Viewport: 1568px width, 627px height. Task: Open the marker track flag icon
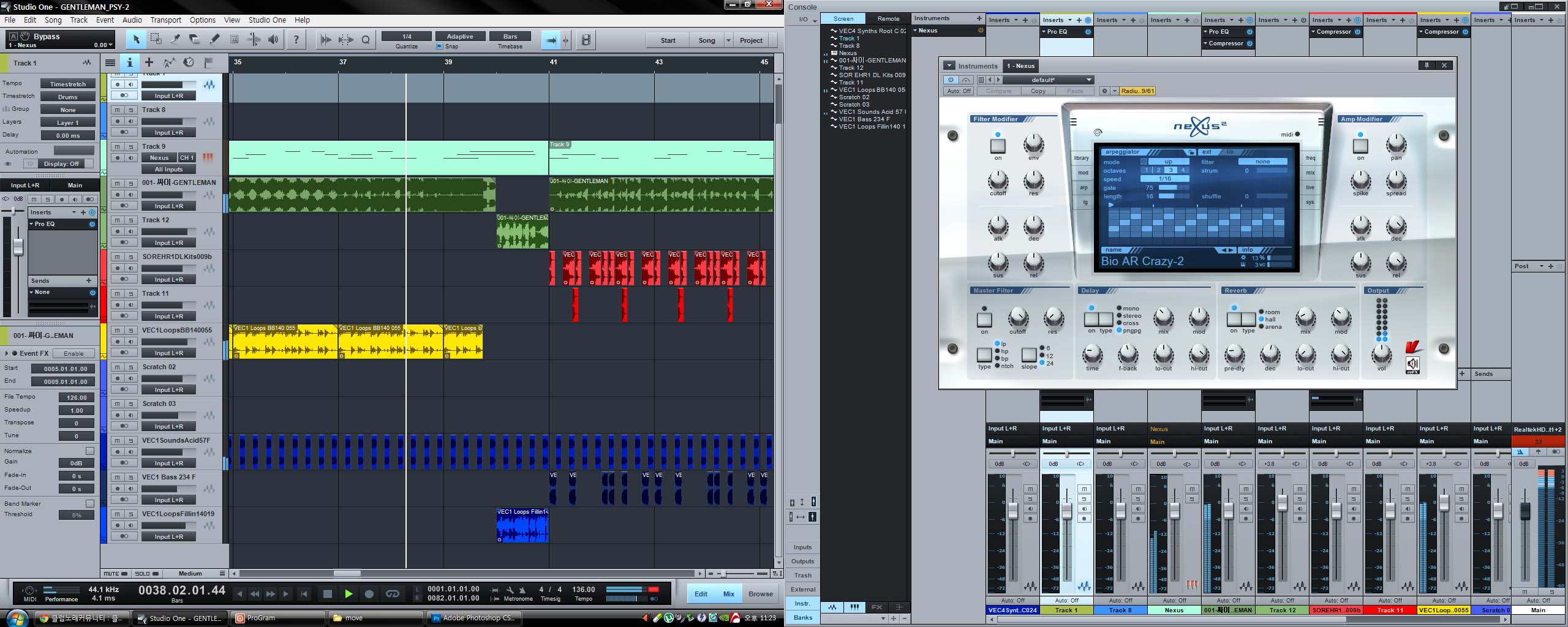(x=208, y=62)
